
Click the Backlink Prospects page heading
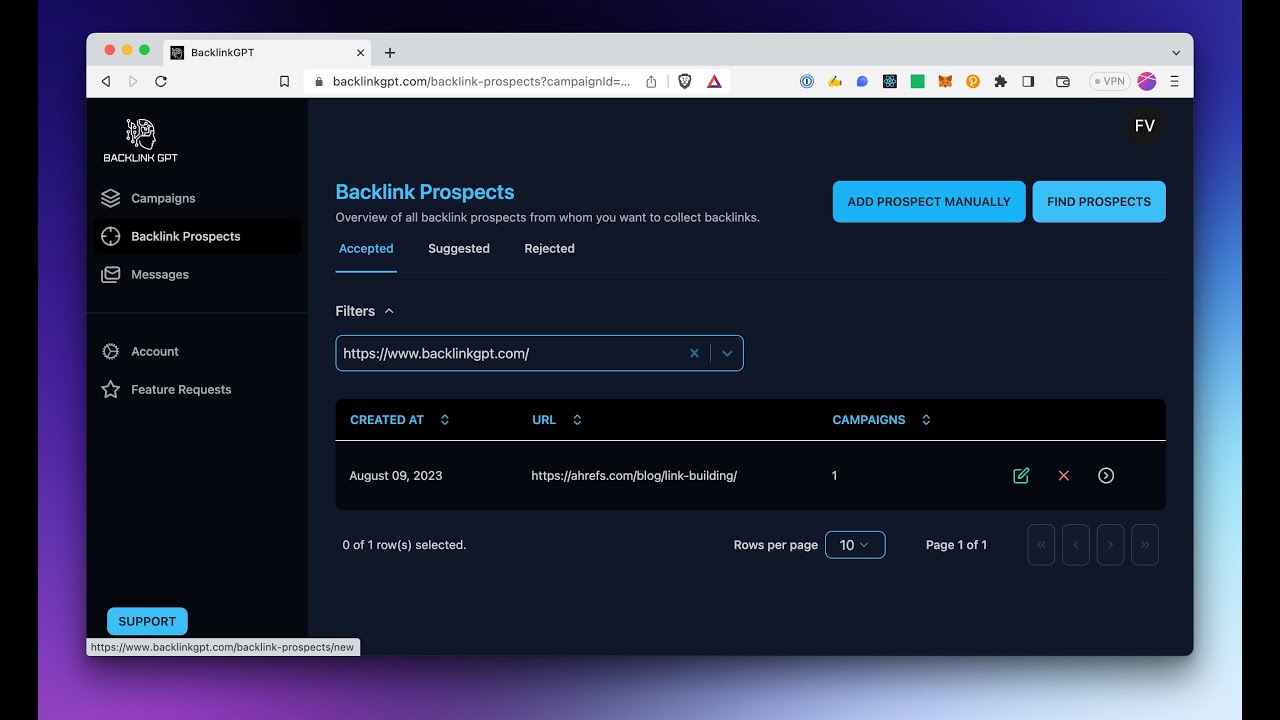coord(425,192)
